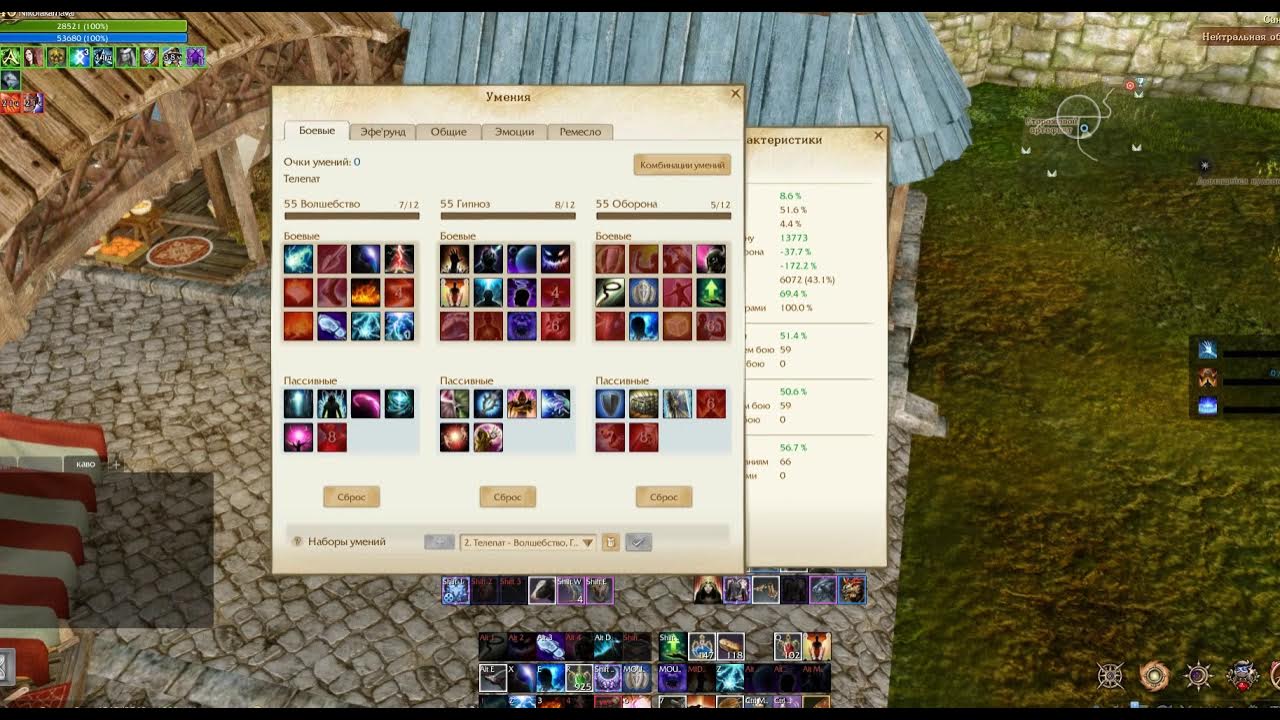1280x720 pixels.
Task: Select the helmeted head skill in Оборона
Action: [711, 260]
